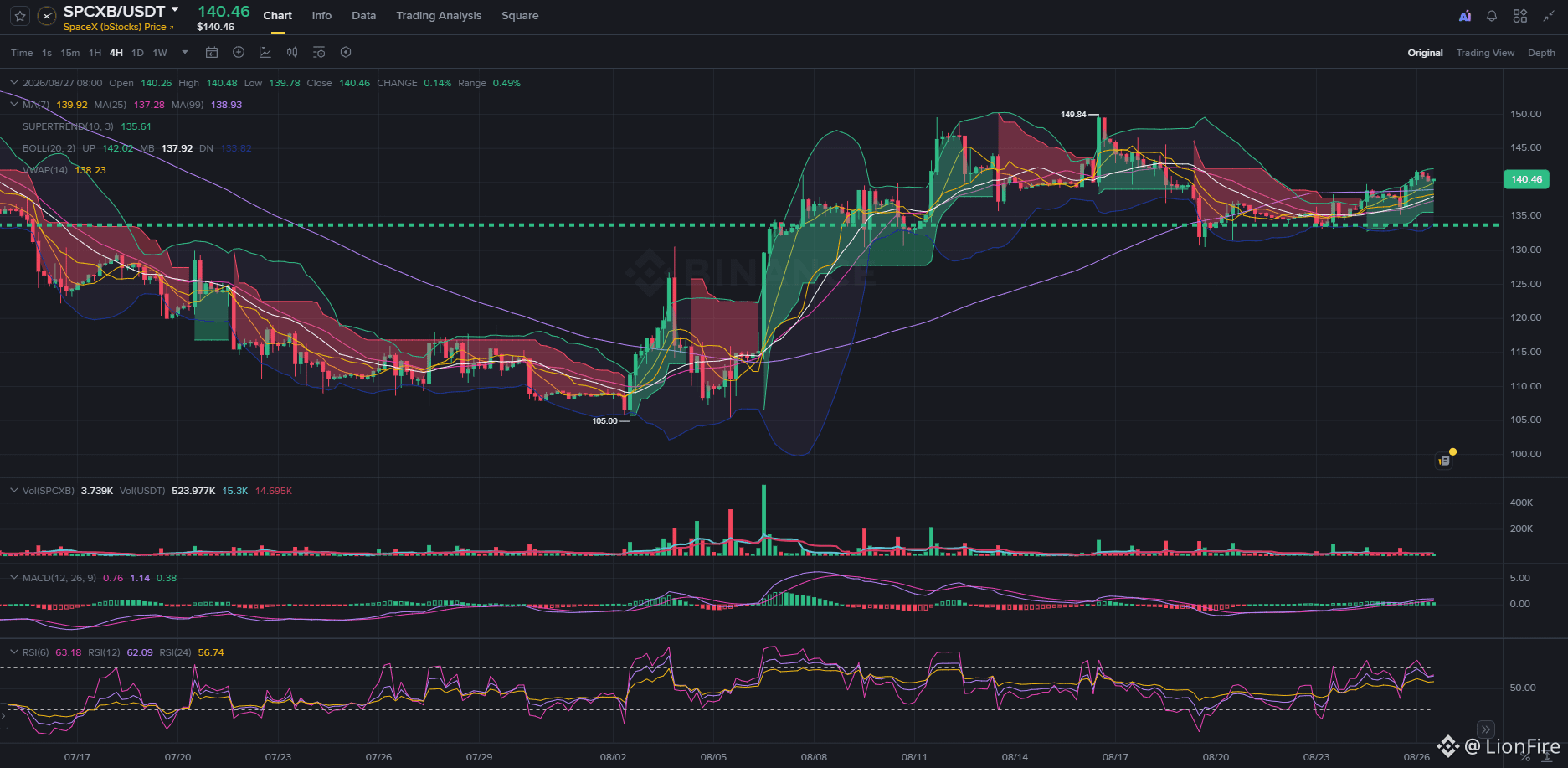Open the technical indicators line-chart icon
Viewport: 1568px width, 768px height.
point(265,53)
